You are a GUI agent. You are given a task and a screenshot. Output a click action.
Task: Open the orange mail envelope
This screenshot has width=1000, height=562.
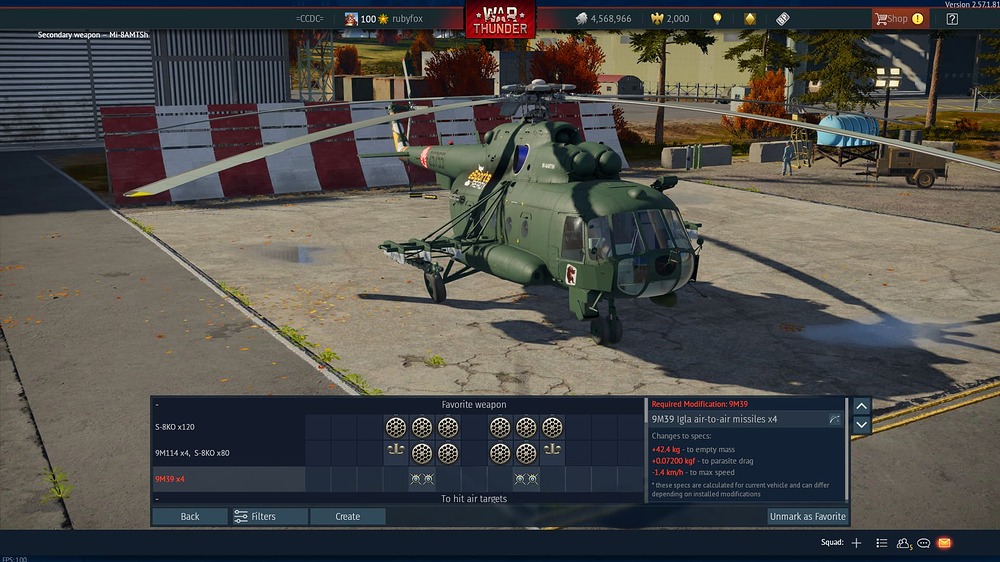[x=945, y=543]
